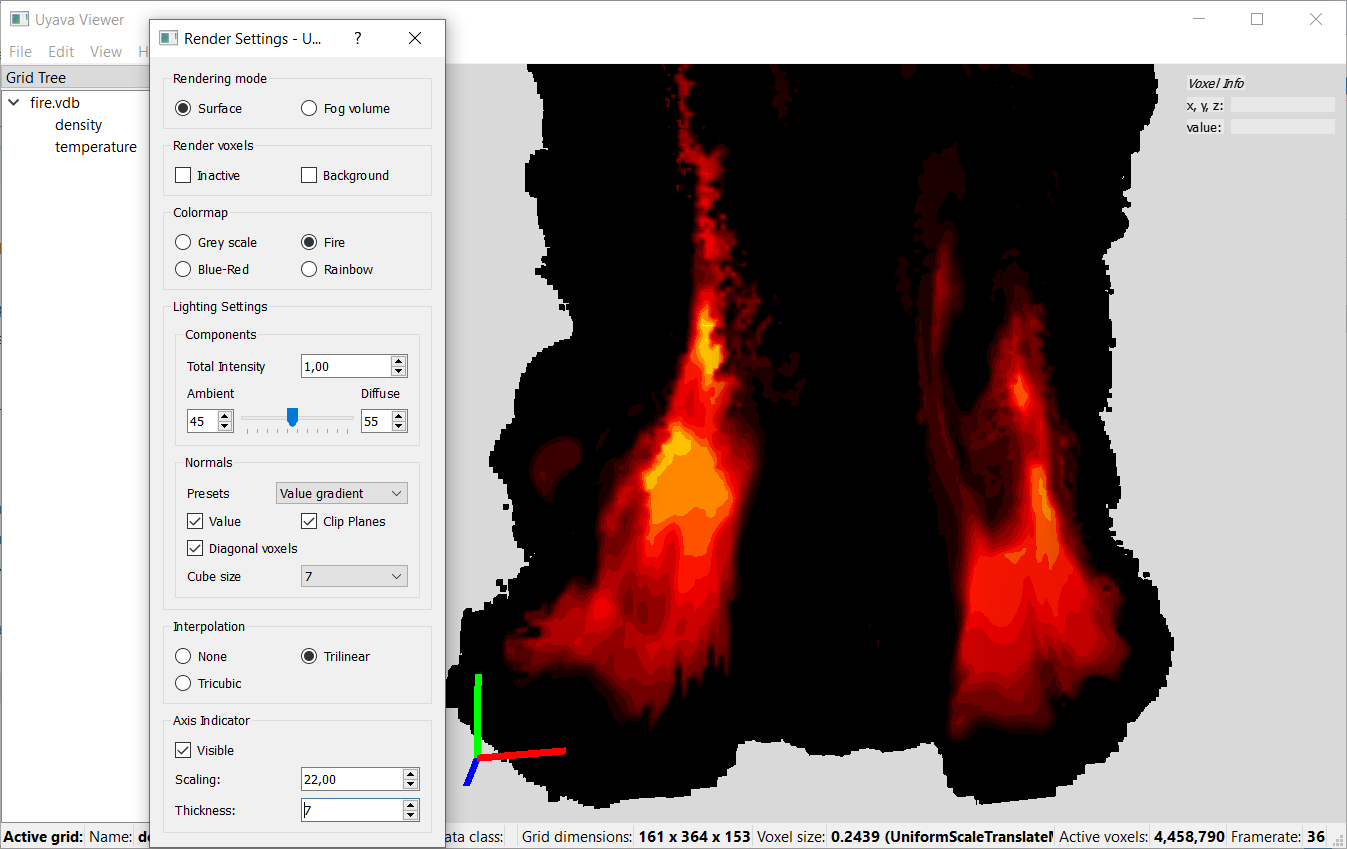
Task: Toggle axis indicator Visible checkbox
Action: tap(183, 751)
